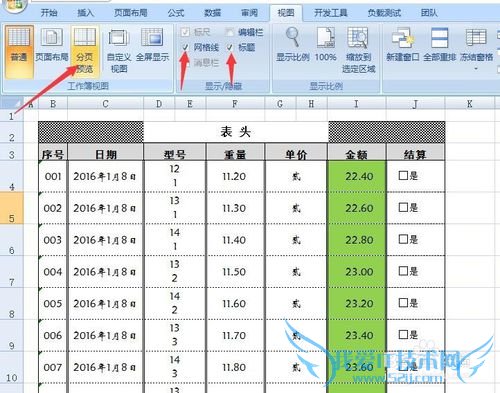The width and height of the screenshot is (500, 393).
Task: Select column B header
Action: (53, 104)
